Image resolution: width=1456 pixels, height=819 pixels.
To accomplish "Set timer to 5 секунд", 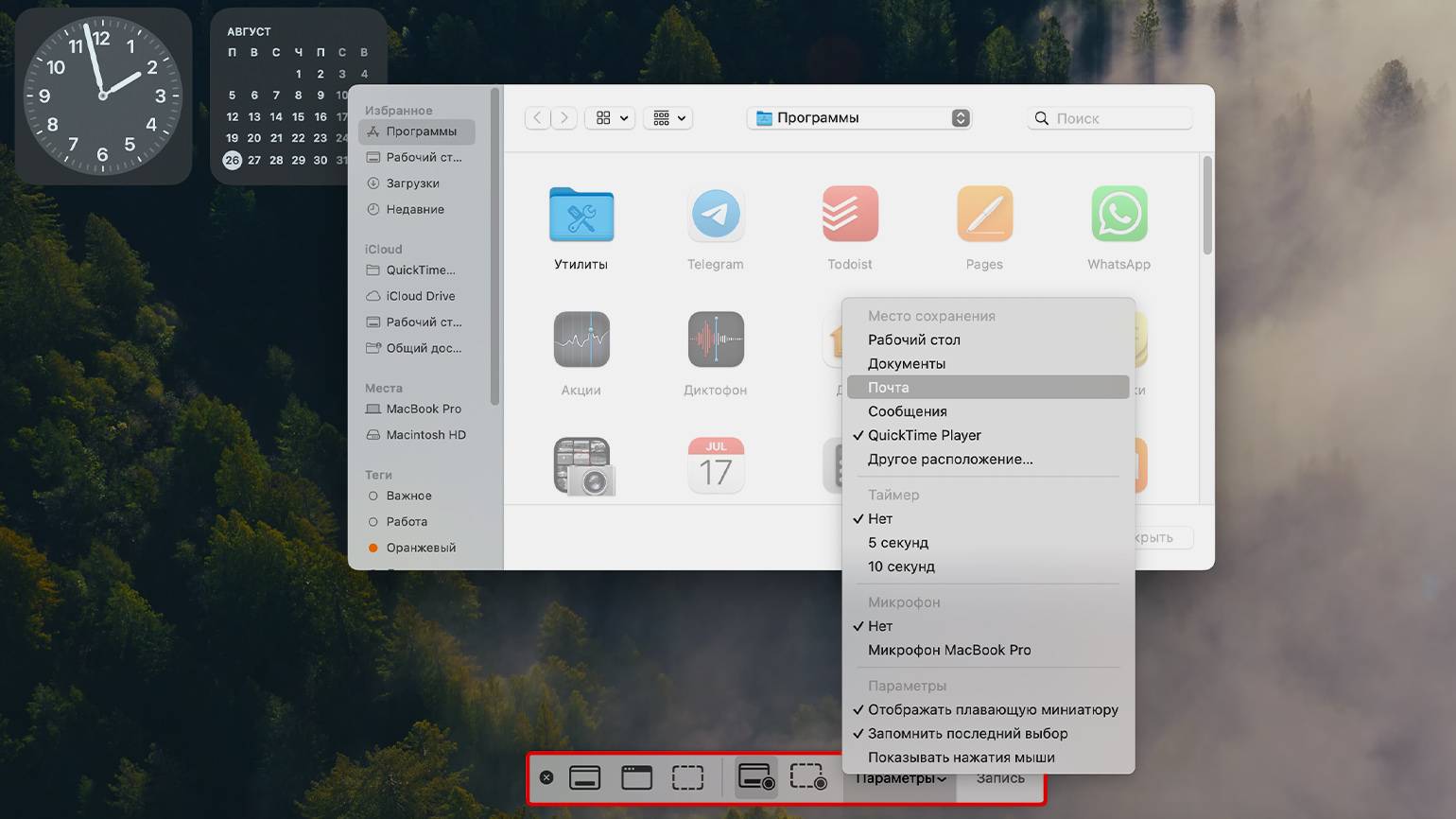I will (988, 543).
